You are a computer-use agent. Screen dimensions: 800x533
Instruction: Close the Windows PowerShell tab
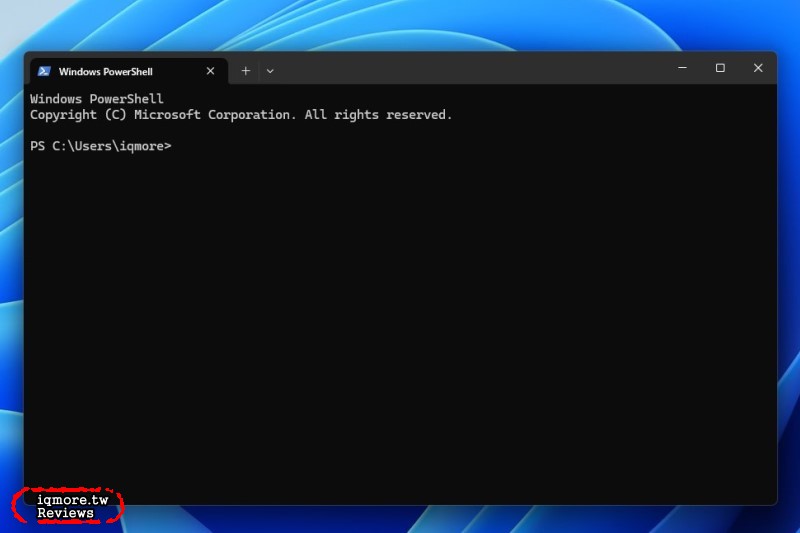210,71
